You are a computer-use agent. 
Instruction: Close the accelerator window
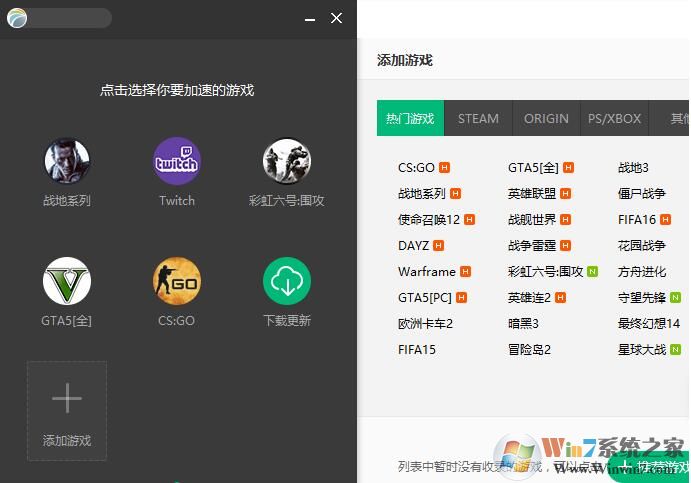[336, 18]
